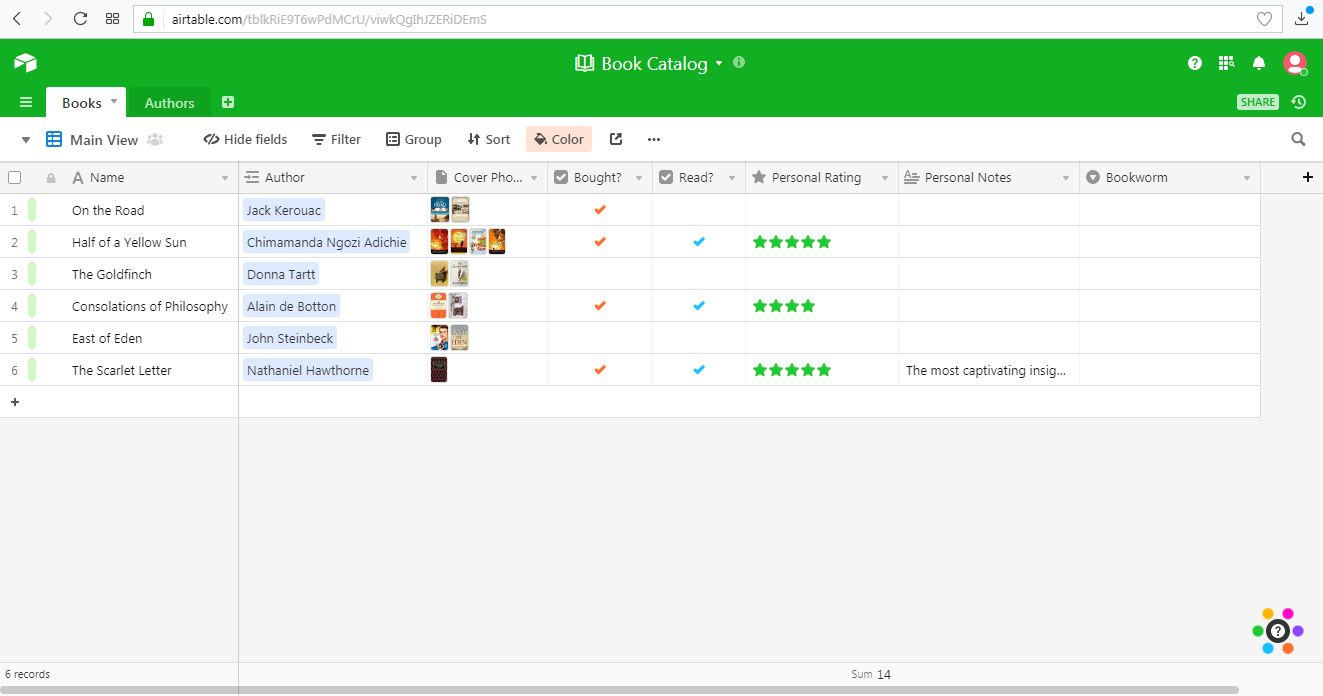Uncheck Read for Consolations of Philosophy
Viewport: 1323px width, 696px height.
[699, 306]
